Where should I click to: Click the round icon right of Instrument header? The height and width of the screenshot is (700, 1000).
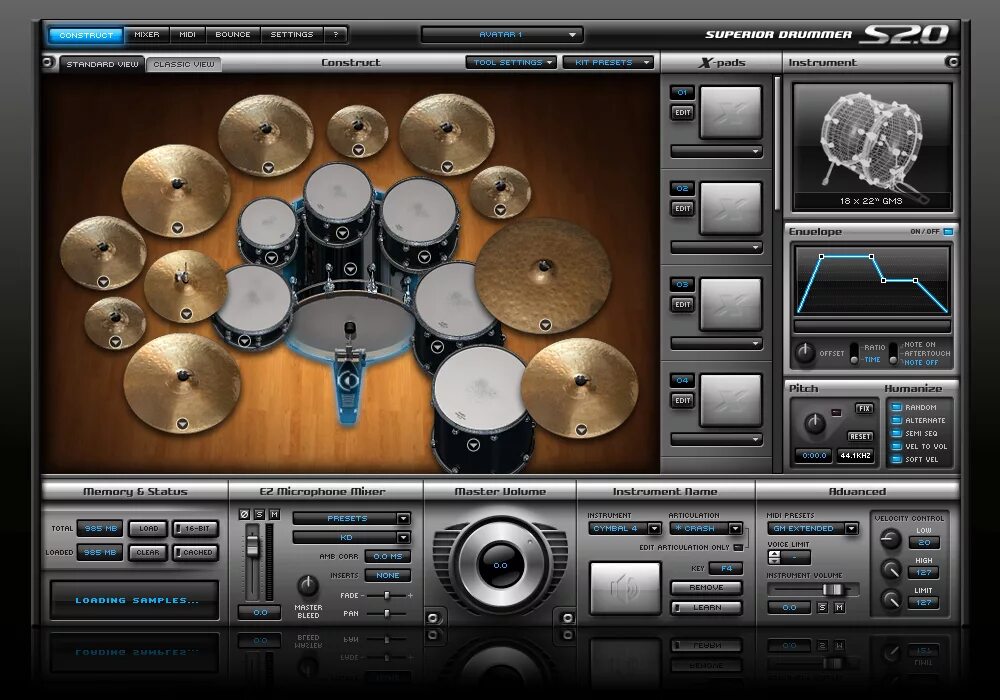[952, 62]
